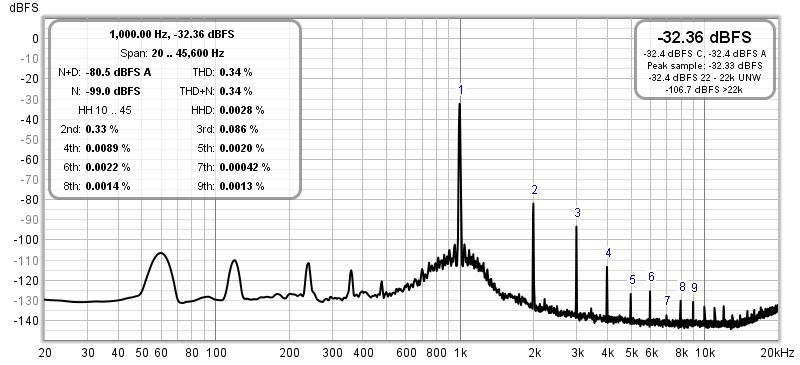Click the large "-32.36 dBFS" level readout
Viewport: 800px width, 365px height.
(705, 37)
